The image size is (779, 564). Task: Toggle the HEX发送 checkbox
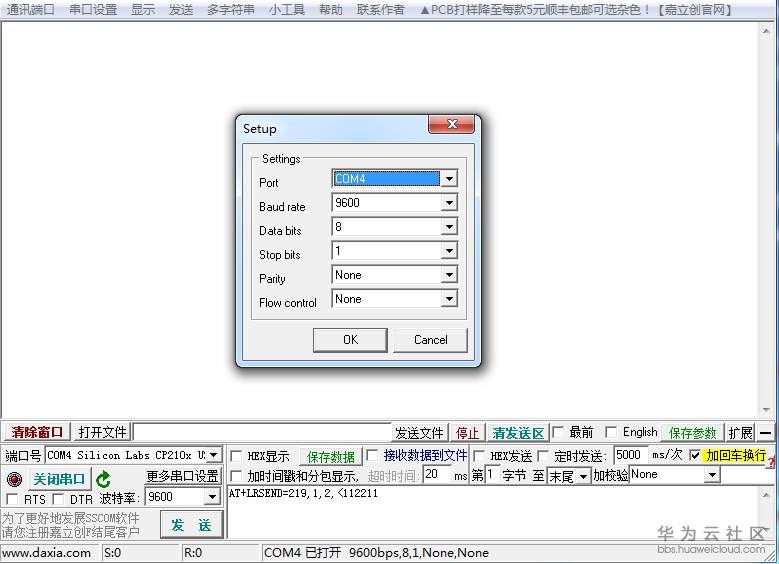[x=479, y=456]
